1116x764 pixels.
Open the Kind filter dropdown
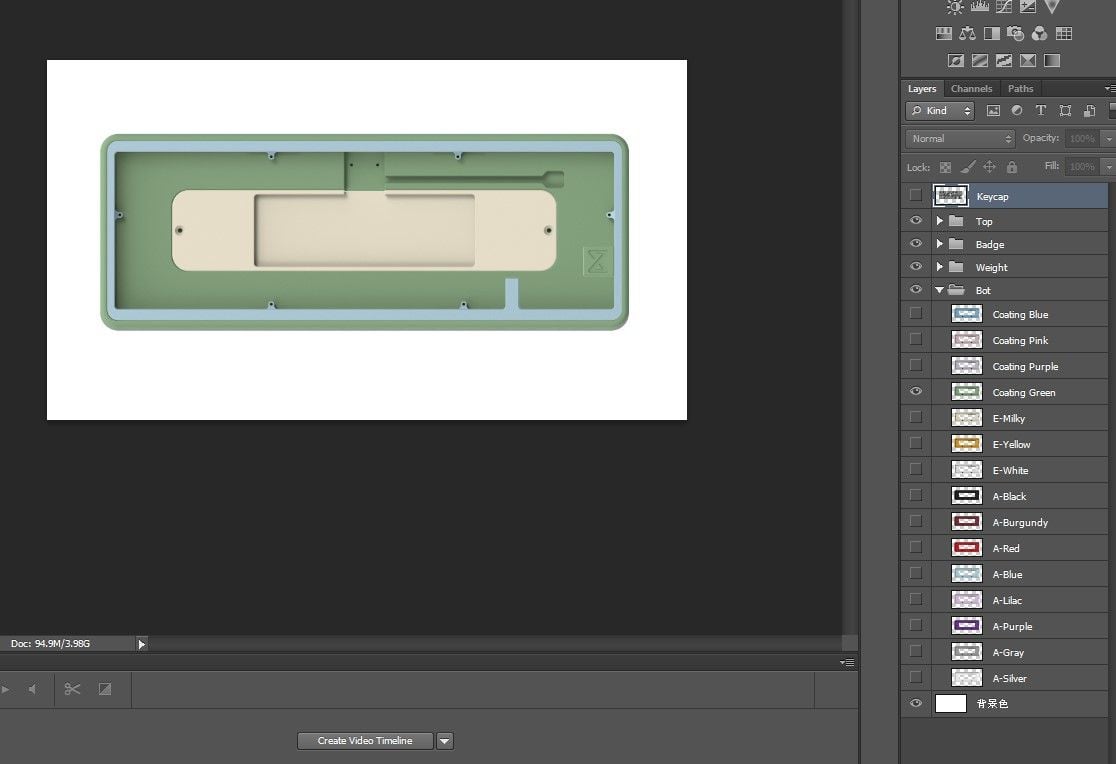coord(939,110)
